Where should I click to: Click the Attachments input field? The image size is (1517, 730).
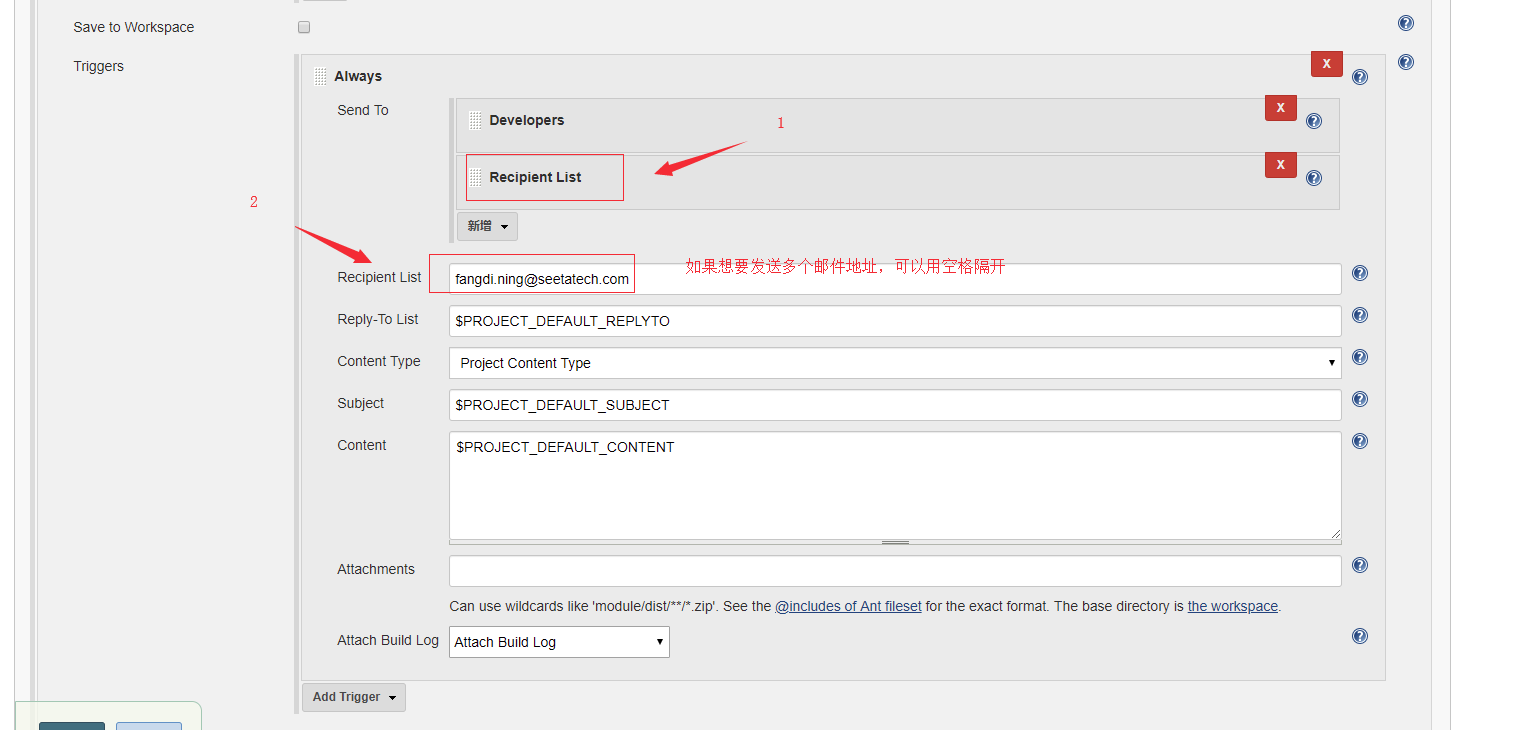click(895, 571)
